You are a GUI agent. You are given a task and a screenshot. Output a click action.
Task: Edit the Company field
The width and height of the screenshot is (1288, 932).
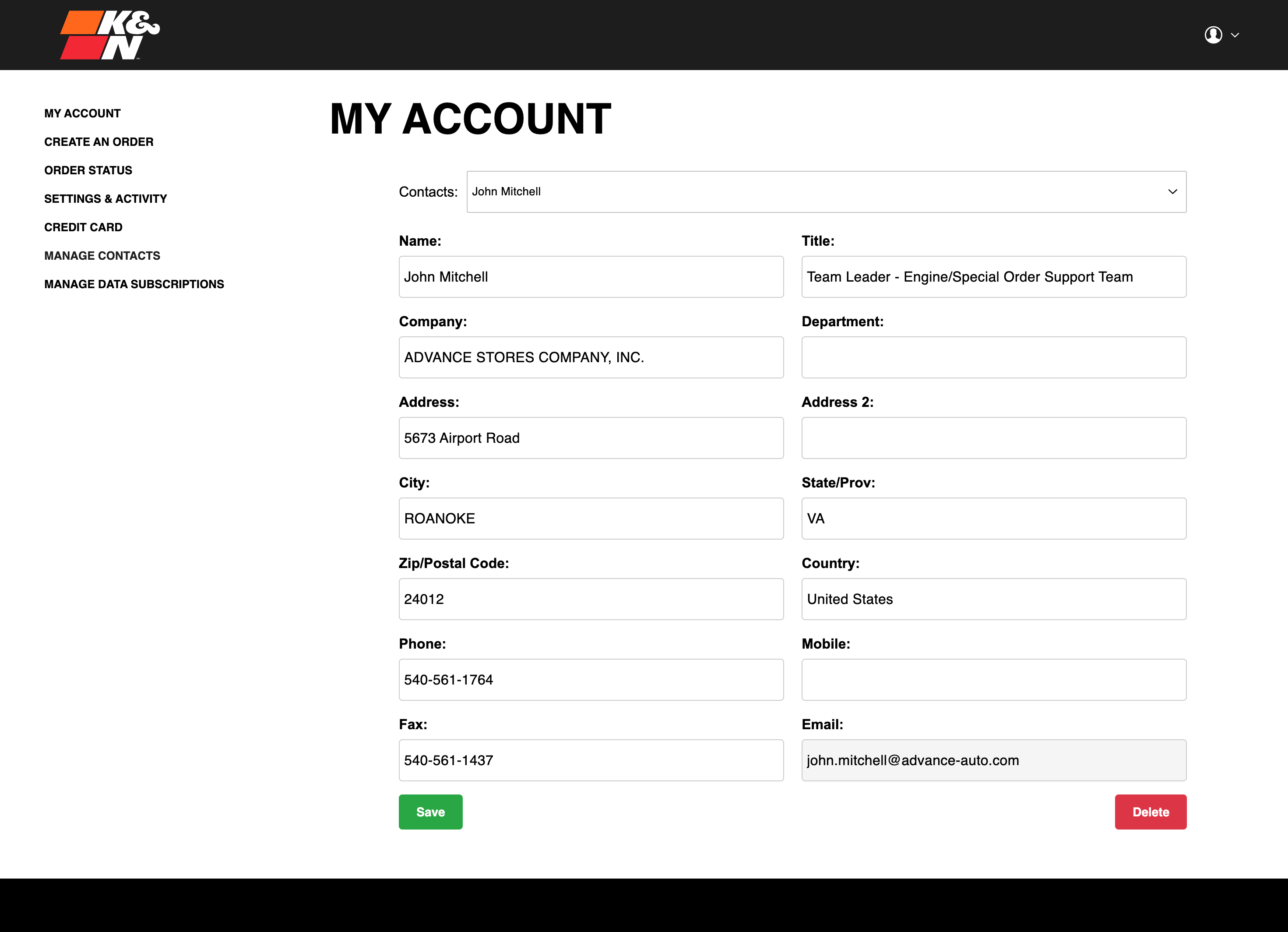(591, 357)
